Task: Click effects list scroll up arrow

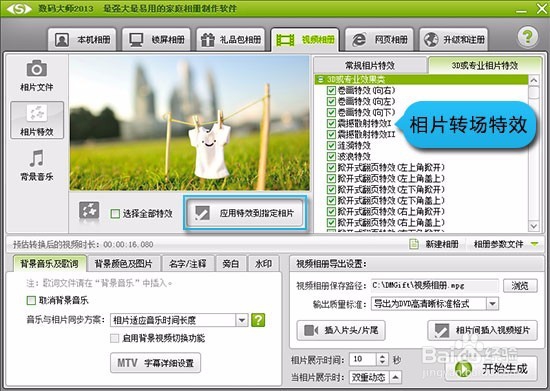Action: tap(534, 80)
